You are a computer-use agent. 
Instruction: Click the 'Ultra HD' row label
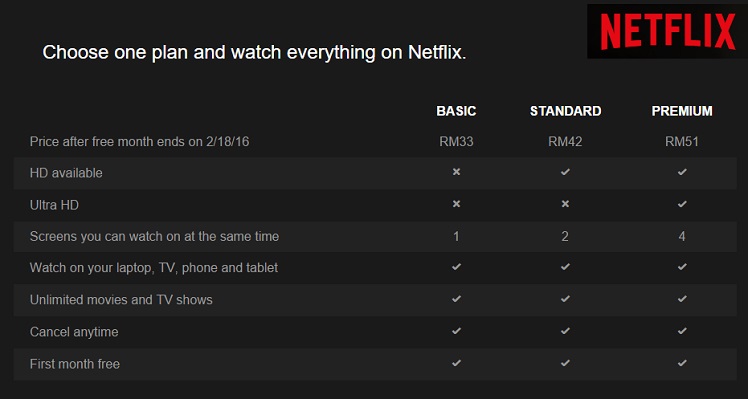tap(54, 205)
